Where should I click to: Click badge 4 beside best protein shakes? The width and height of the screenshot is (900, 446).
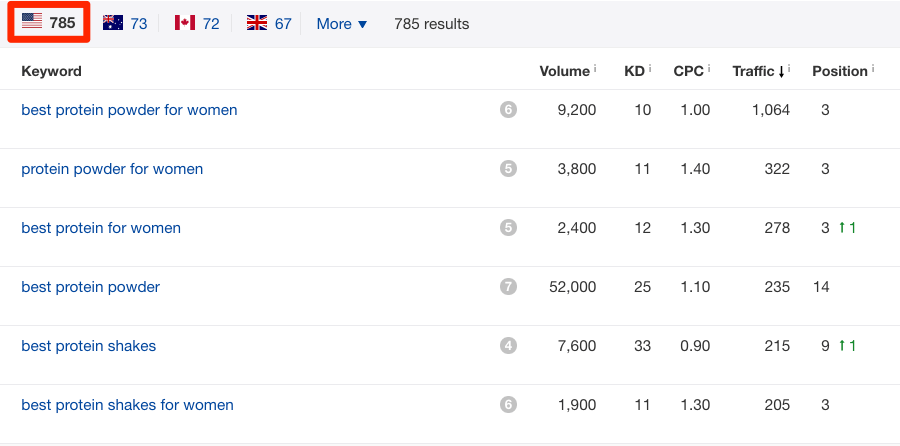(508, 346)
